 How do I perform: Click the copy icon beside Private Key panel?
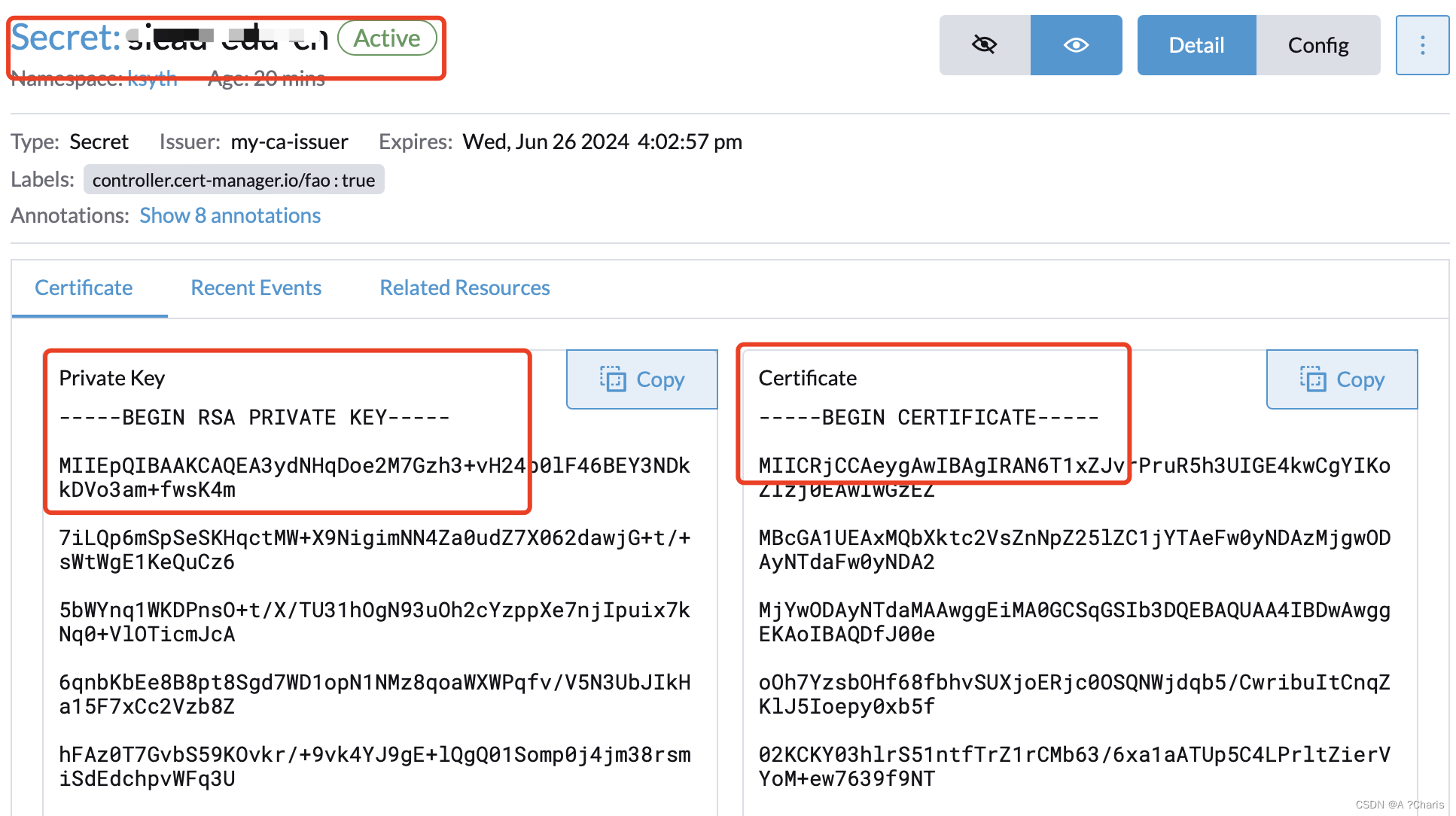[x=614, y=379]
